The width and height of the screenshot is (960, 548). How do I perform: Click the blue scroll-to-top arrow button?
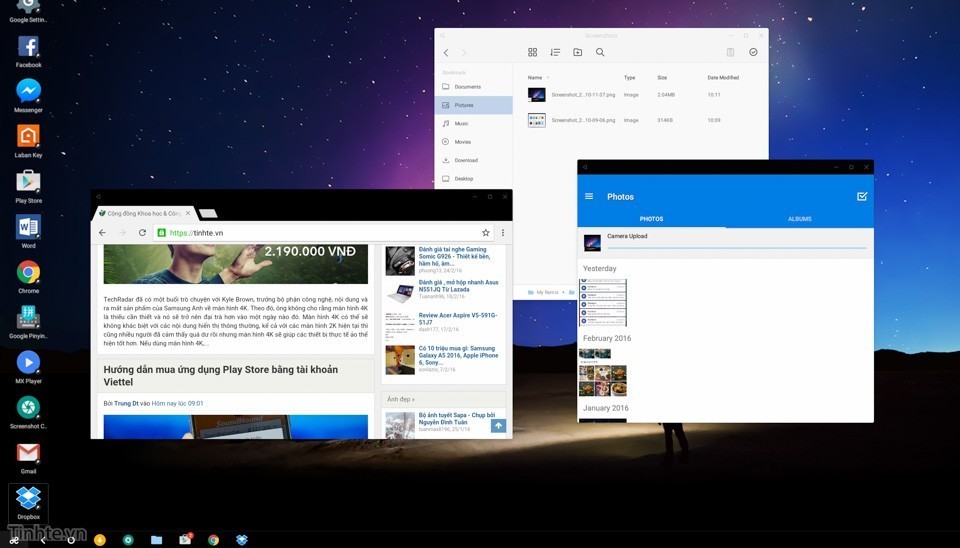pos(498,425)
